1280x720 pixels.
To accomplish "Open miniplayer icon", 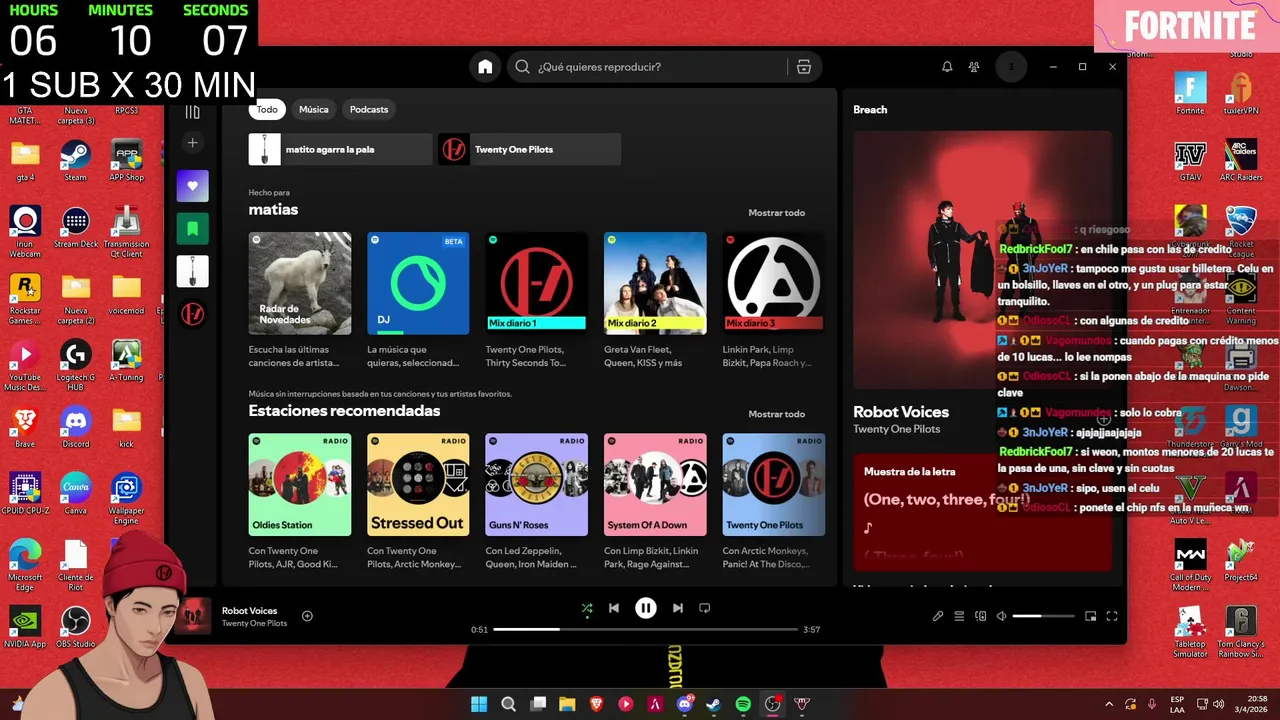I will point(1091,616).
